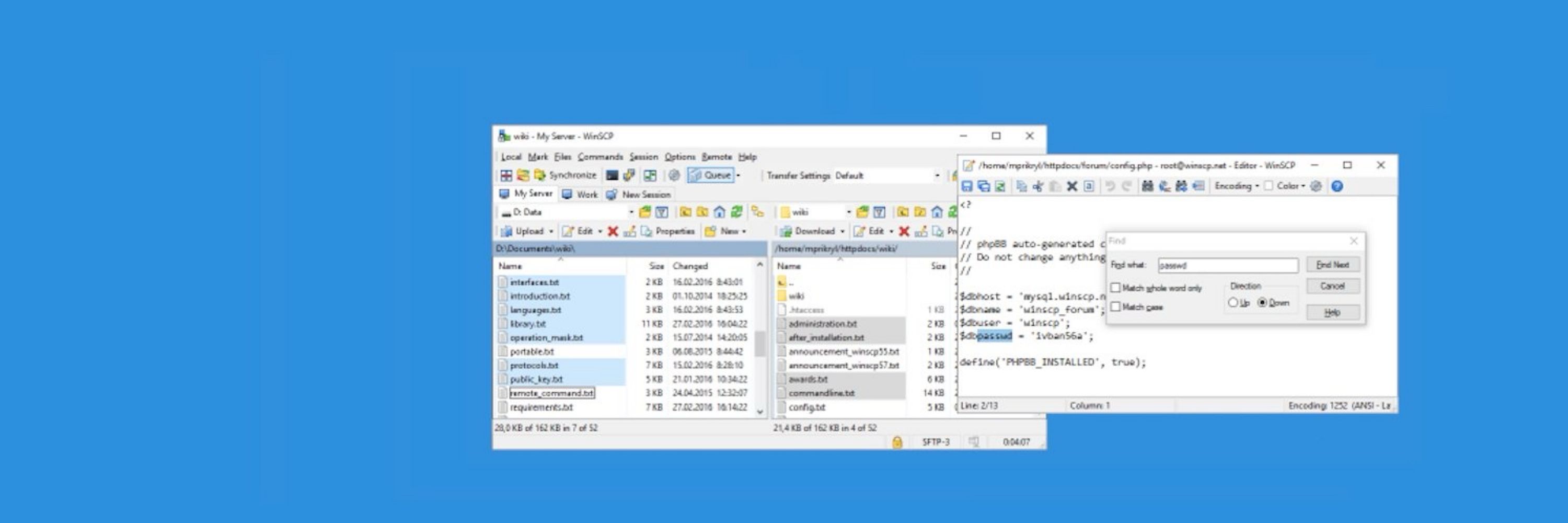The height and width of the screenshot is (523, 1568).
Task: Open Queue options dropdown arrow
Action: click(737, 175)
